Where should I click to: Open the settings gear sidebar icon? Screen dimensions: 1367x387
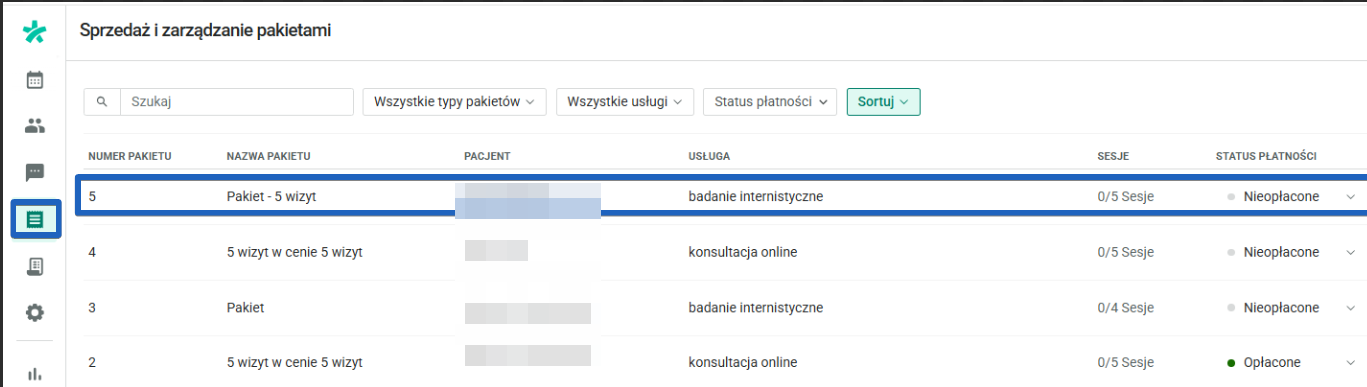pyautogui.click(x=35, y=313)
